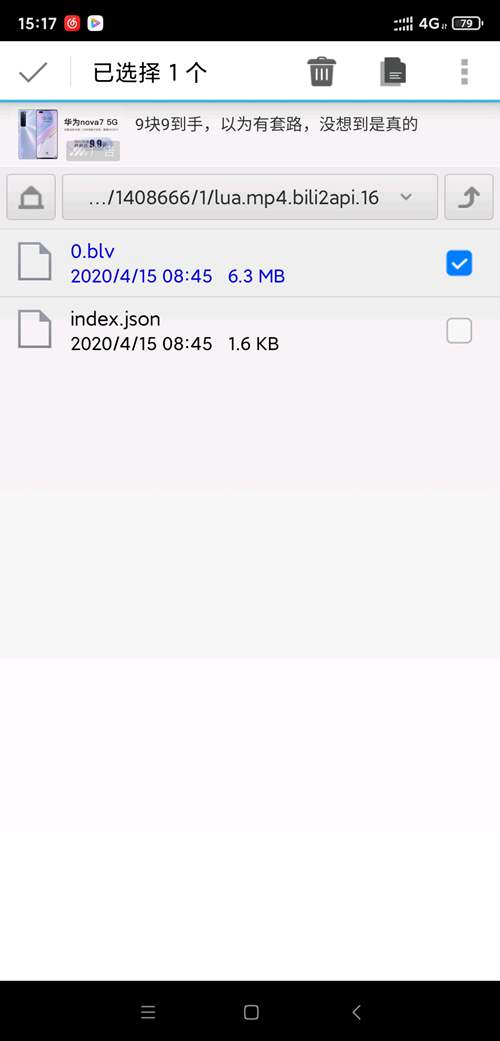Expand the path dropdown chevron
The height and width of the screenshot is (1041, 500).
click(406, 197)
